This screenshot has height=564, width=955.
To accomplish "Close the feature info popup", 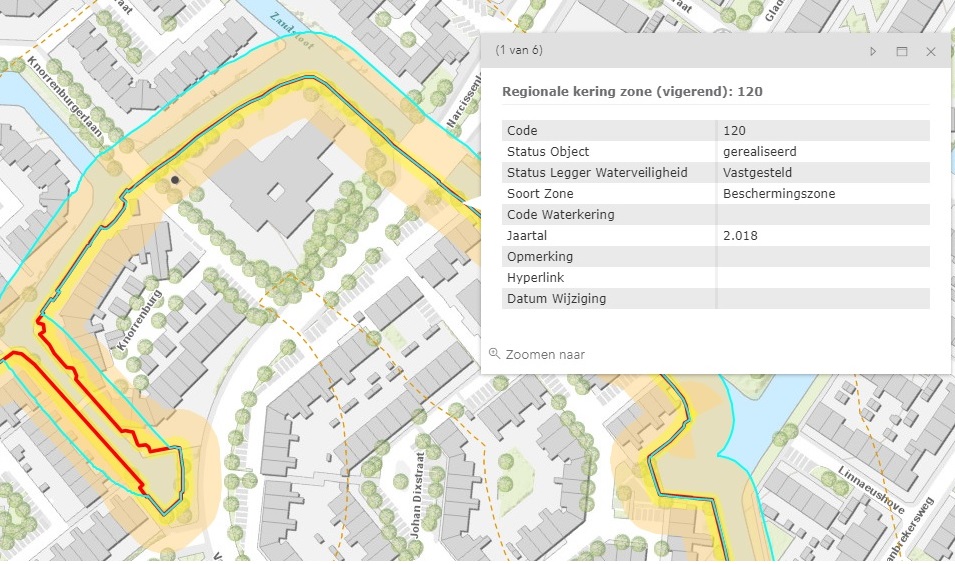I will [x=931, y=52].
